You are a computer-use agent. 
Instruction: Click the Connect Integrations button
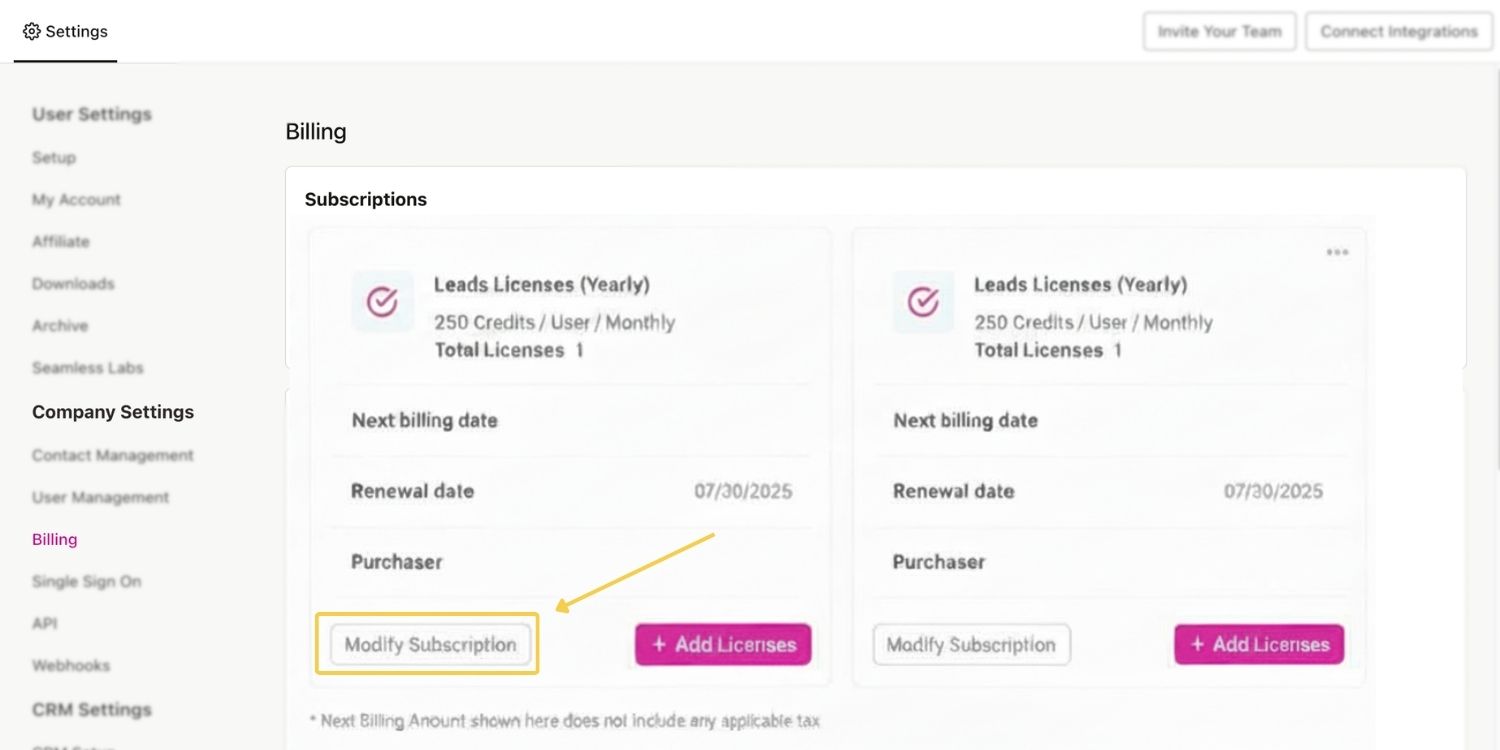pyautogui.click(x=1399, y=31)
